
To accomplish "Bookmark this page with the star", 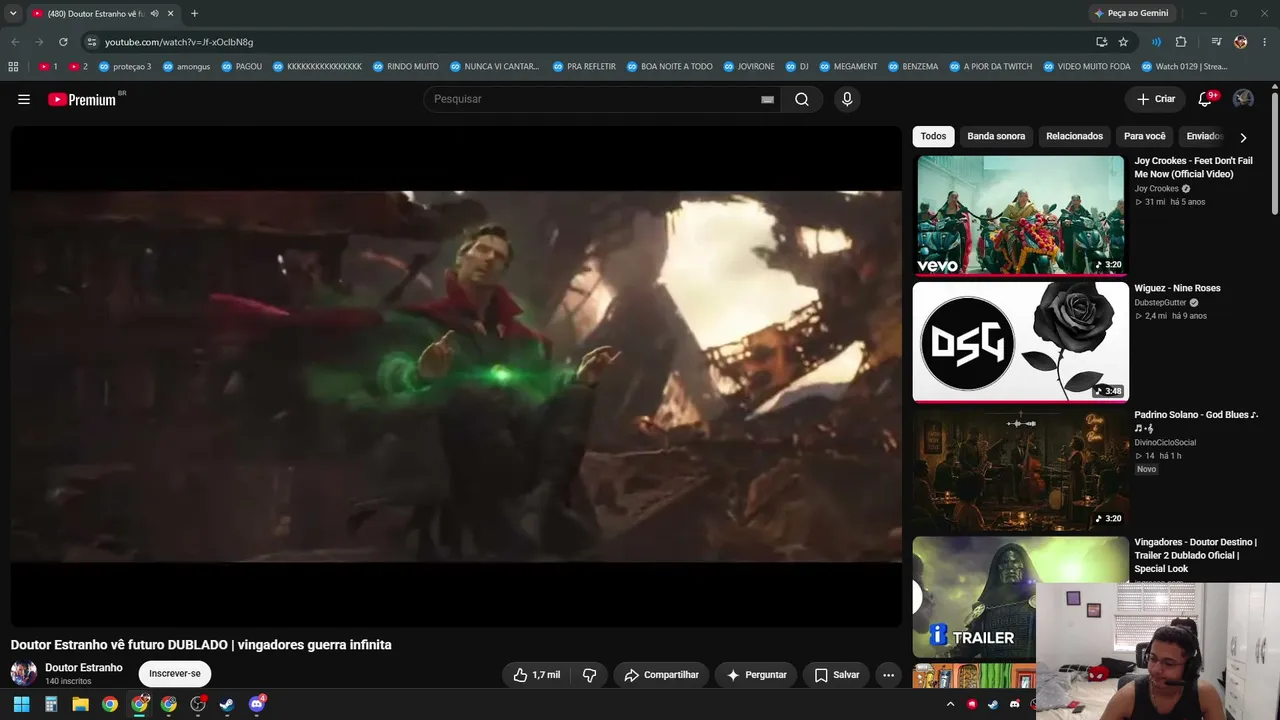I will click(1123, 42).
